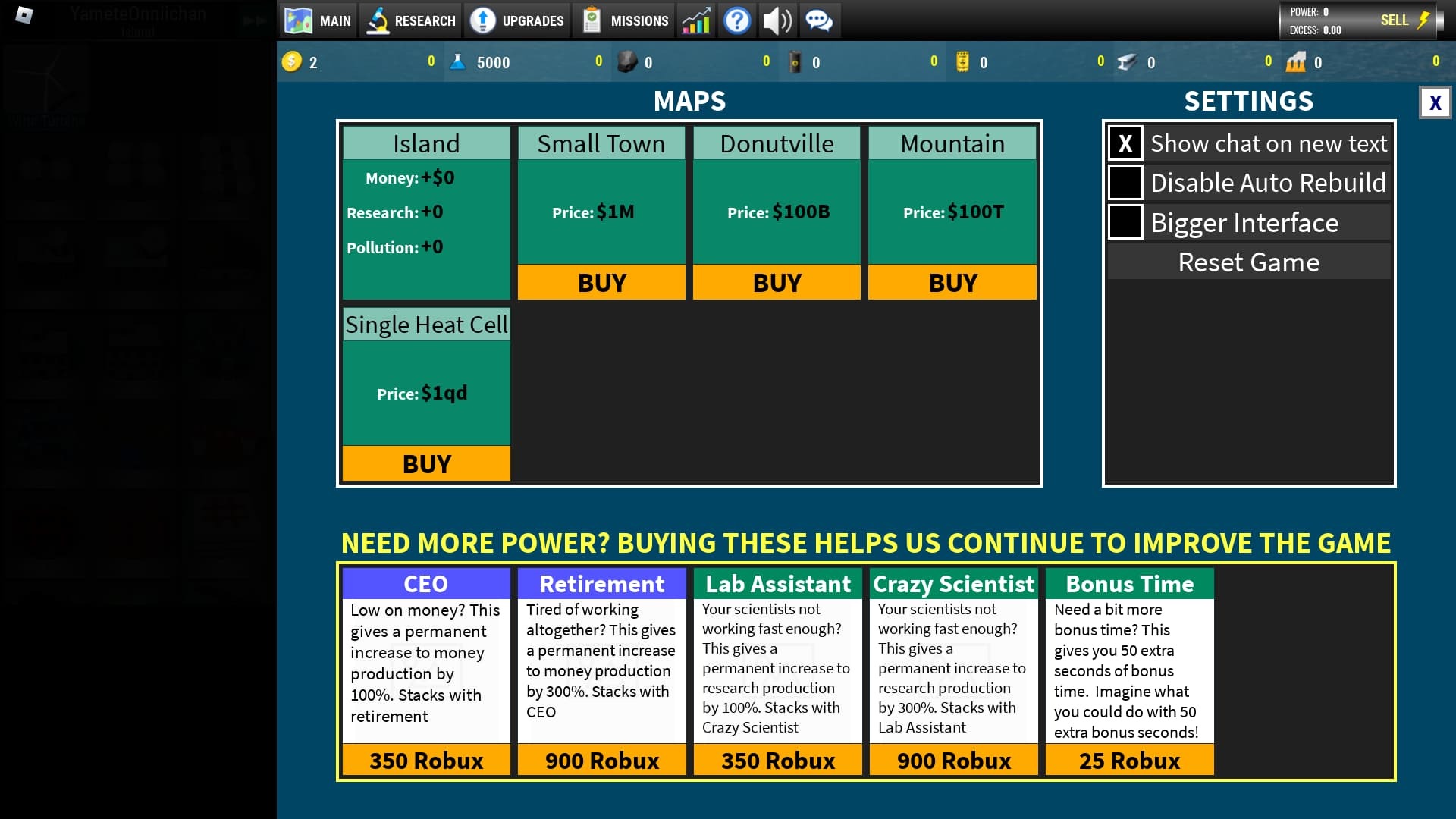Image resolution: width=1456 pixels, height=819 pixels.
Task: Buy the Mountain map
Action: tap(952, 282)
